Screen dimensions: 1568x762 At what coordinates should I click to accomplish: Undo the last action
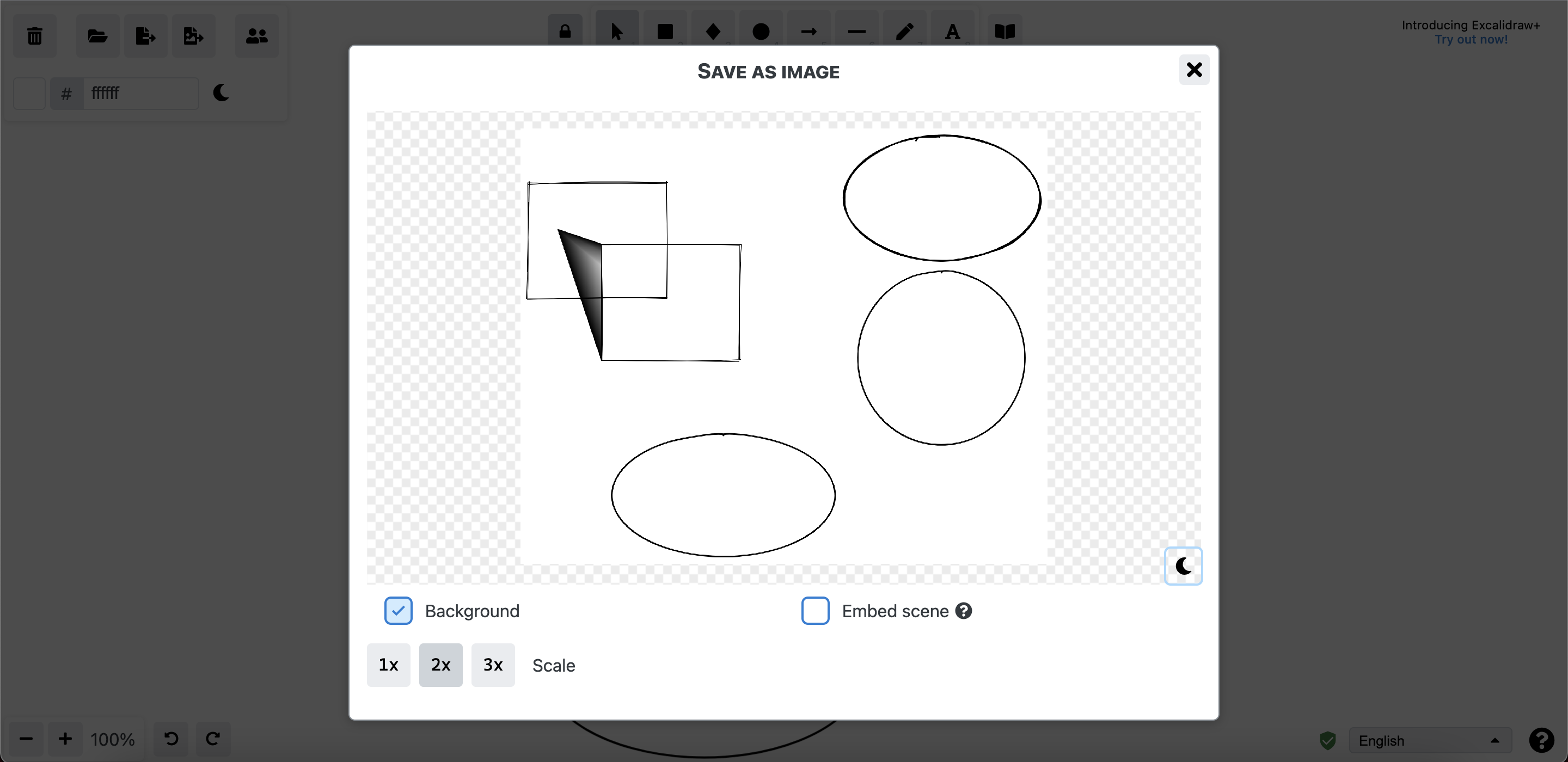(x=170, y=739)
